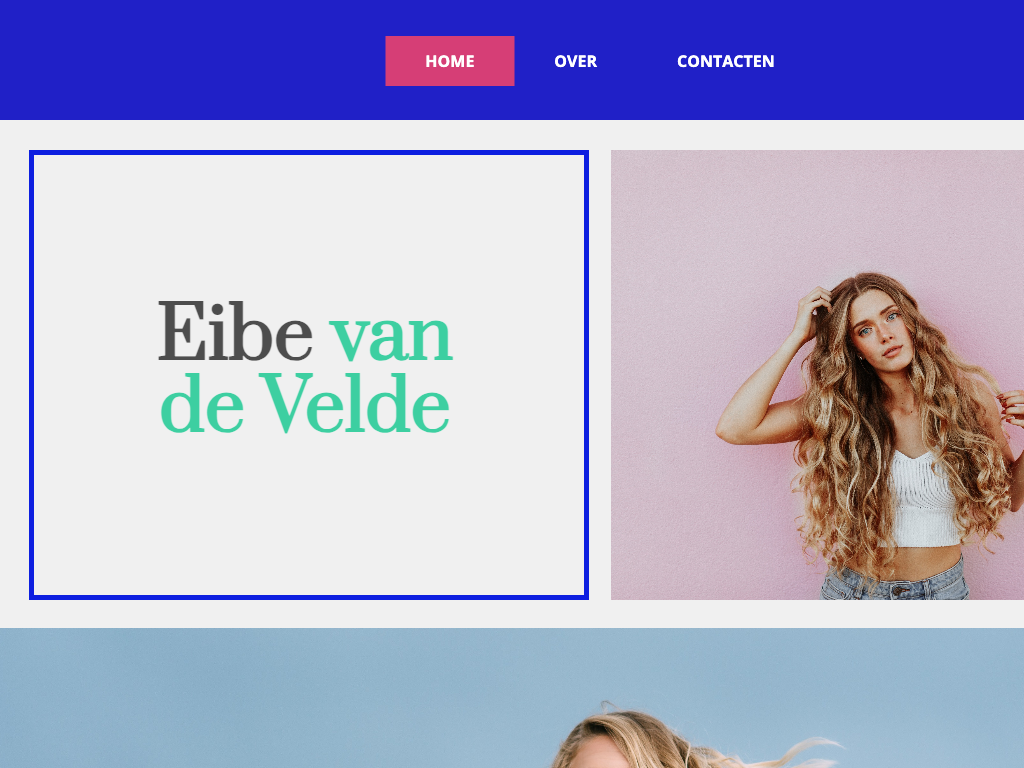Click the letter V in "Velde"
1024x768 pixels.
(285, 403)
